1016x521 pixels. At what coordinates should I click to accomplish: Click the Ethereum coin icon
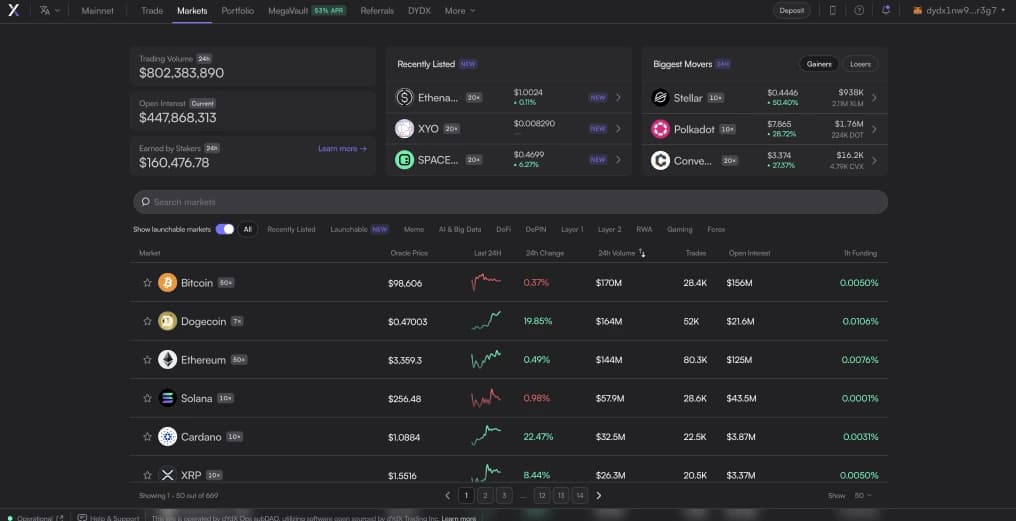167,360
